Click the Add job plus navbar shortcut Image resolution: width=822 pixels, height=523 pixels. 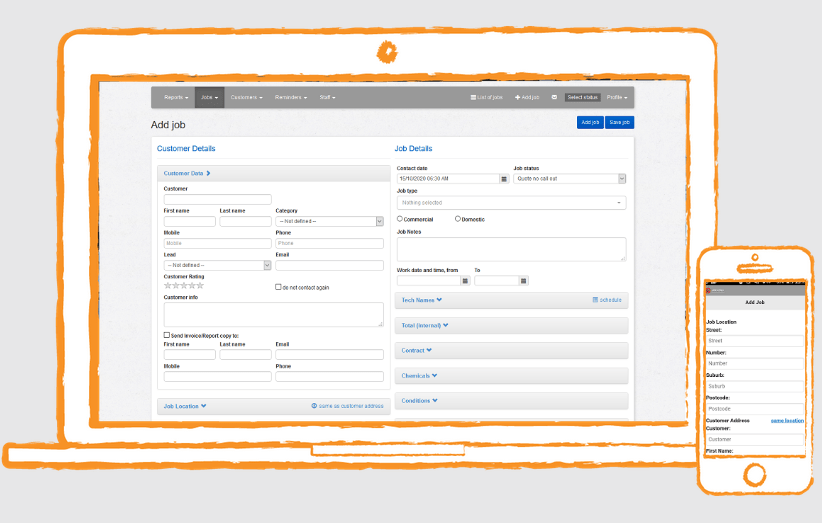coord(527,97)
